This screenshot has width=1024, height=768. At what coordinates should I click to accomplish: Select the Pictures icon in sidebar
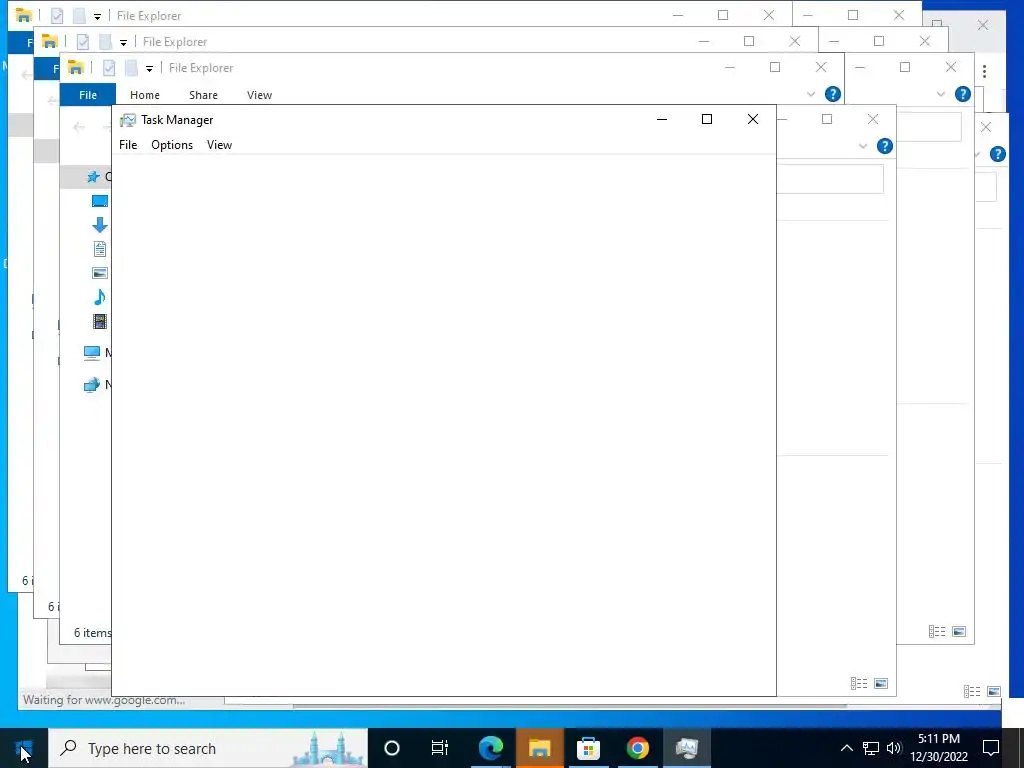(x=100, y=273)
